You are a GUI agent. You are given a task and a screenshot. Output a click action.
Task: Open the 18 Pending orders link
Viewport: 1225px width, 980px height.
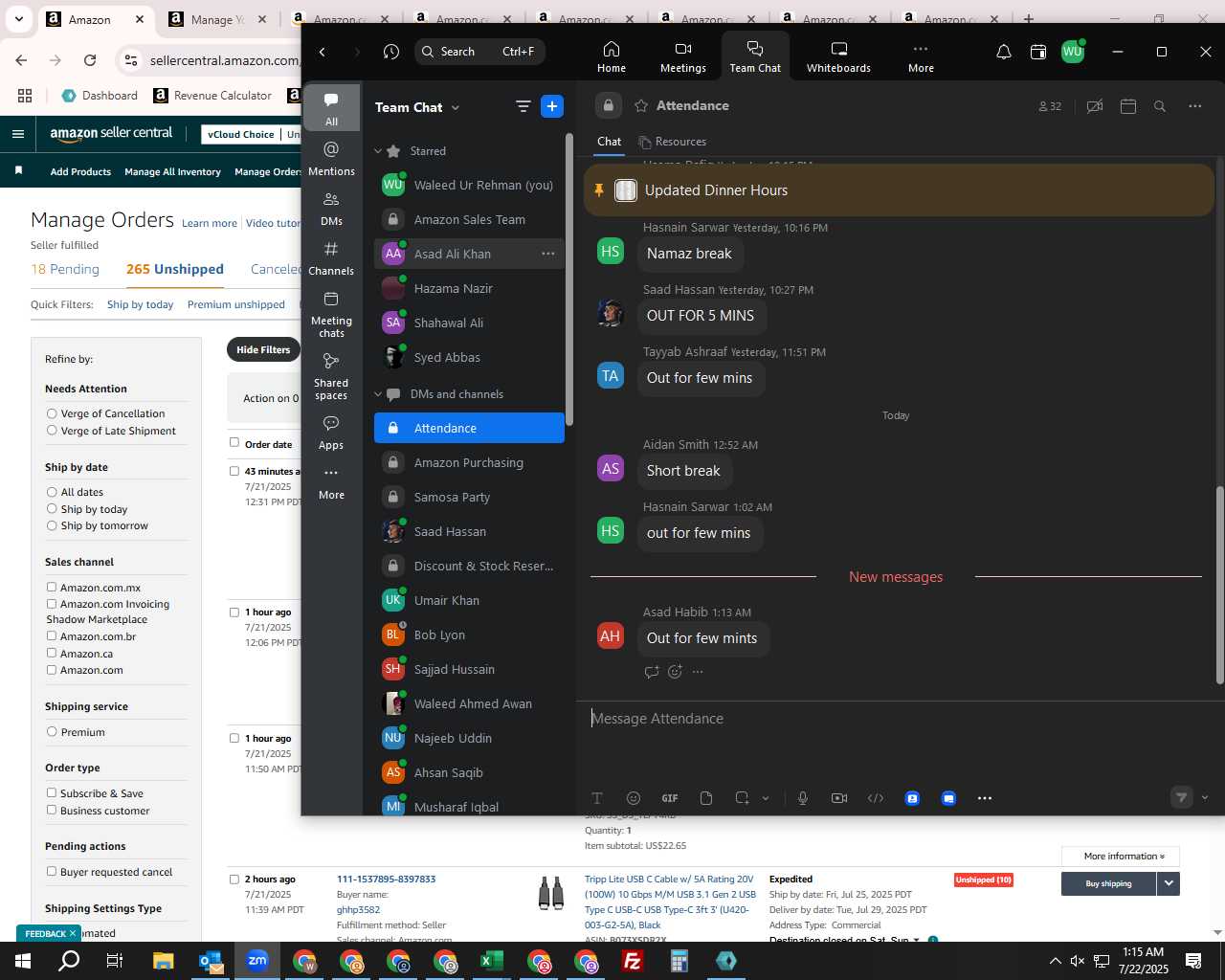pyautogui.click(x=65, y=269)
